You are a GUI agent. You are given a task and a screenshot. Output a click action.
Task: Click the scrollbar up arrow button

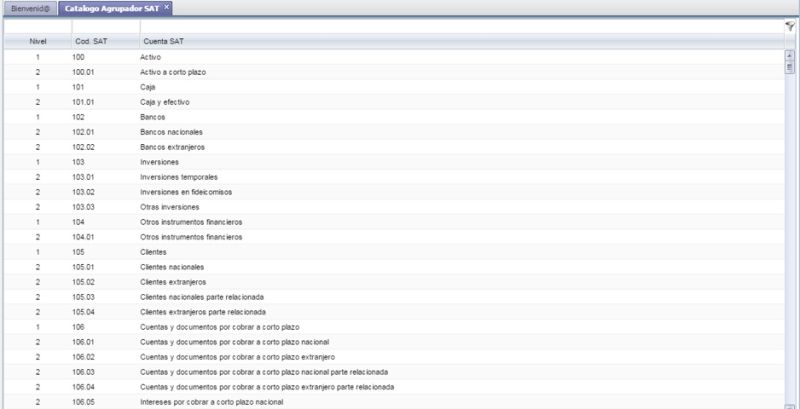tap(789, 55)
